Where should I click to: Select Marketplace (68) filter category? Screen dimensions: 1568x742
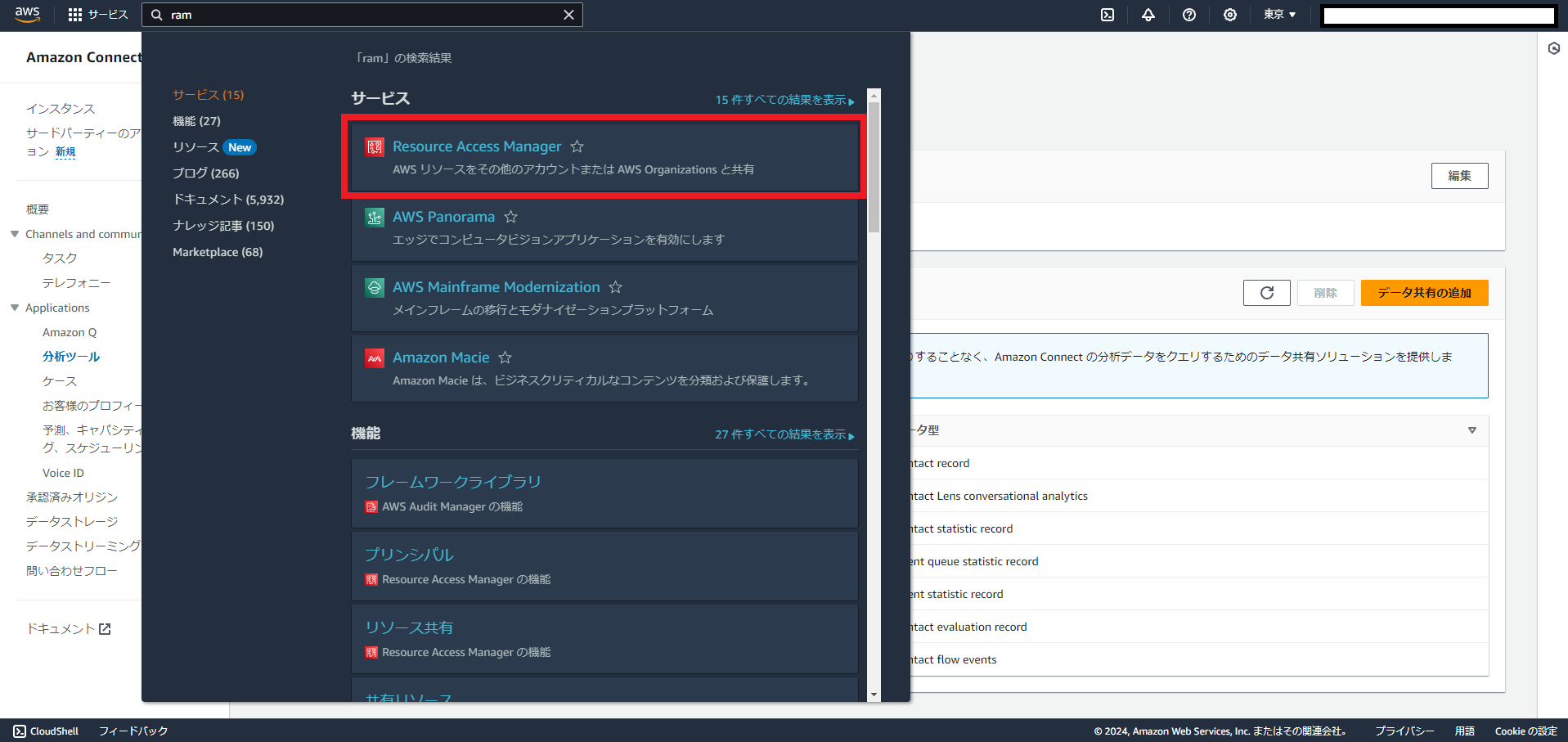[218, 252]
